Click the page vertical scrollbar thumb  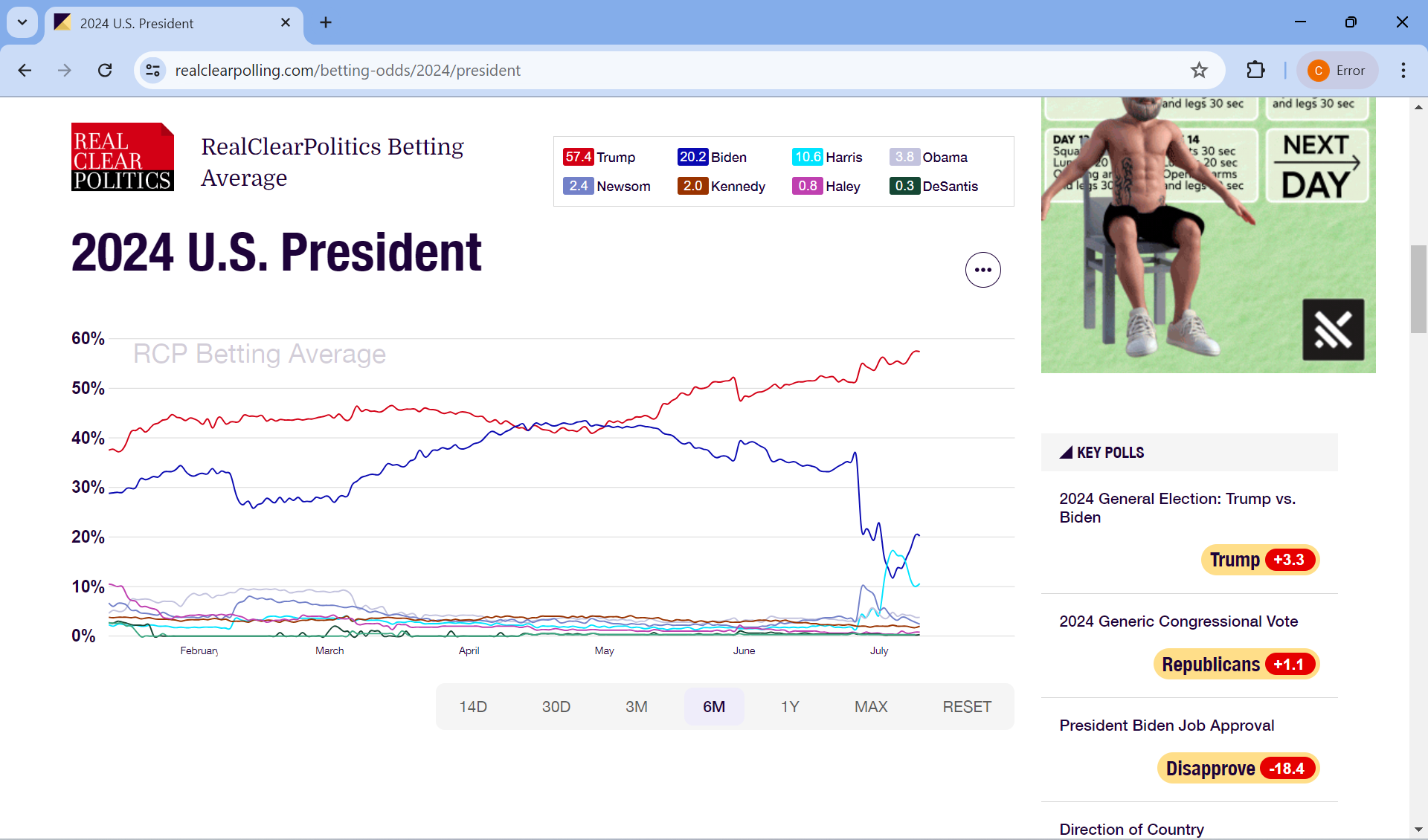(1418, 288)
